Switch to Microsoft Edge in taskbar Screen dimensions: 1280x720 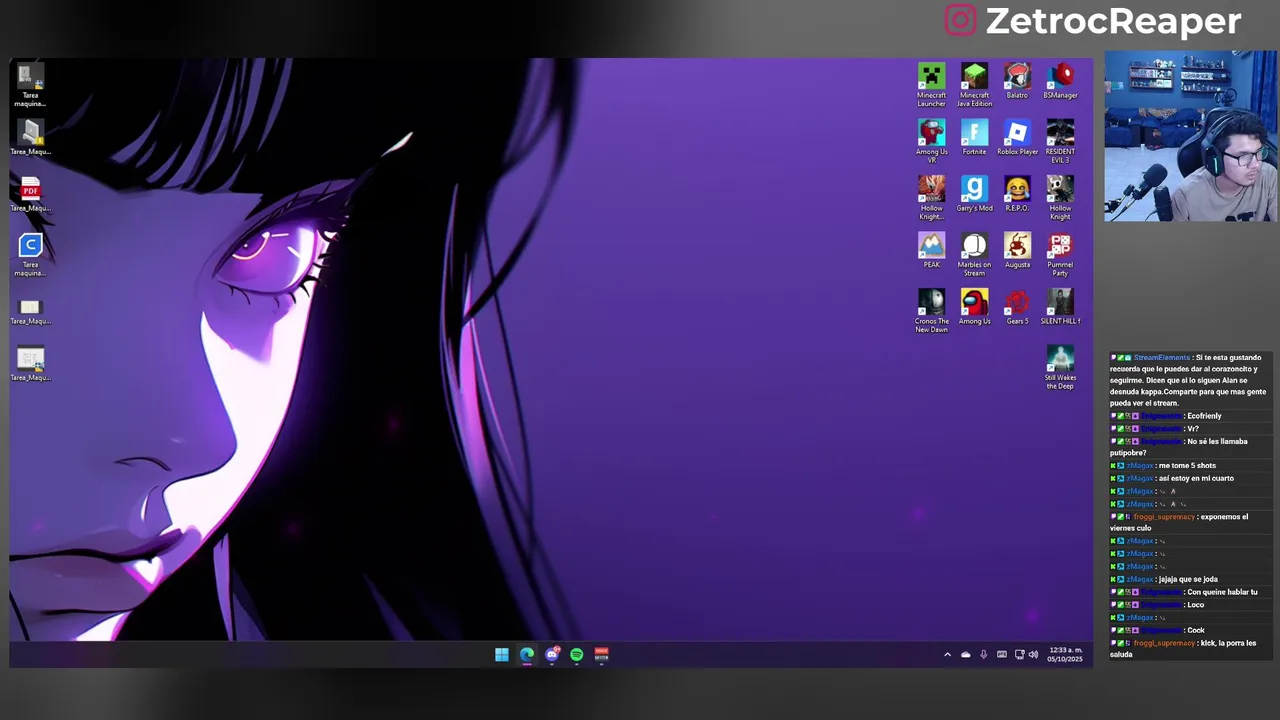point(527,654)
